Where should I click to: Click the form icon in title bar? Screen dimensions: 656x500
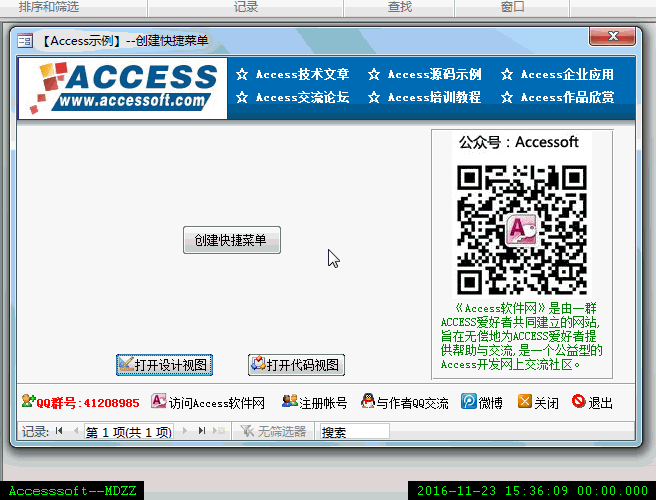click(x=25, y=41)
